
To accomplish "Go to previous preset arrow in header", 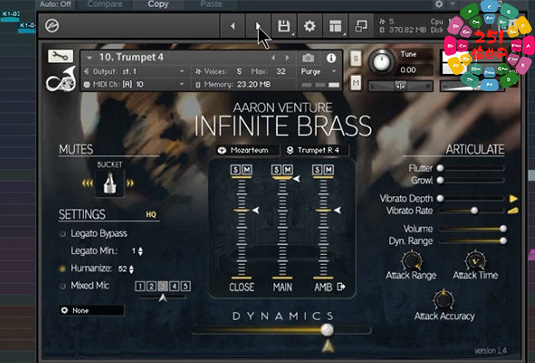I will 233,26.
